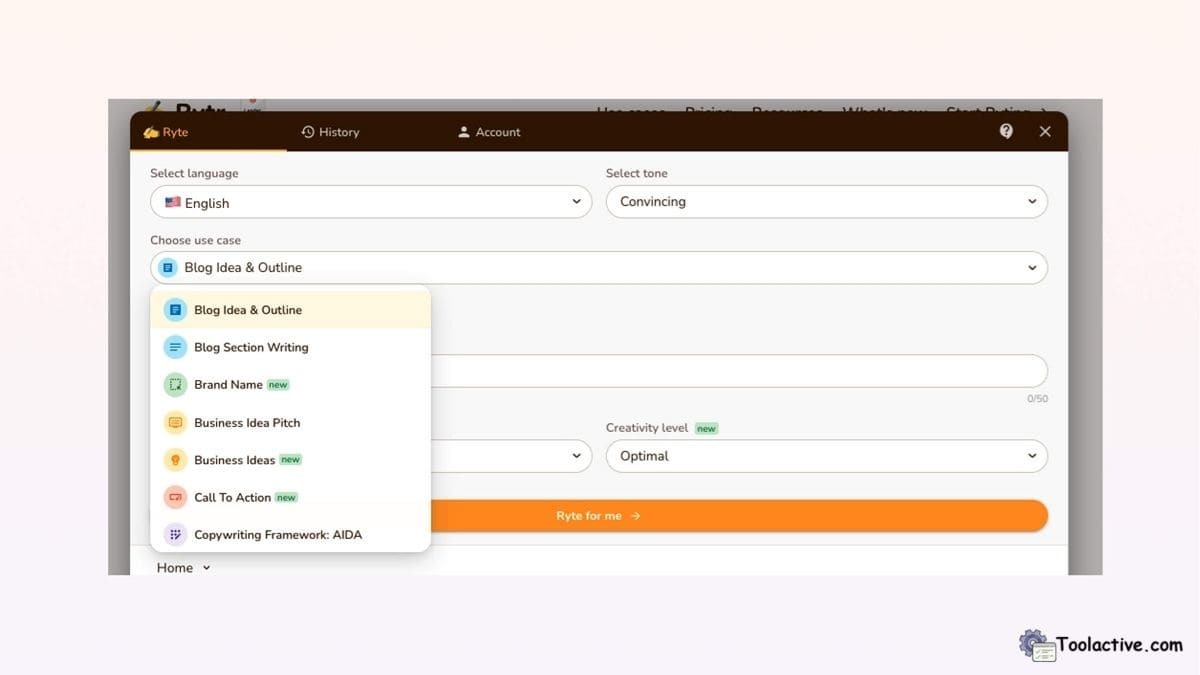Select the Copywriting Framework: AIDA icon
Image resolution: width=1200 pixels, height=675 pixels.
174,534
